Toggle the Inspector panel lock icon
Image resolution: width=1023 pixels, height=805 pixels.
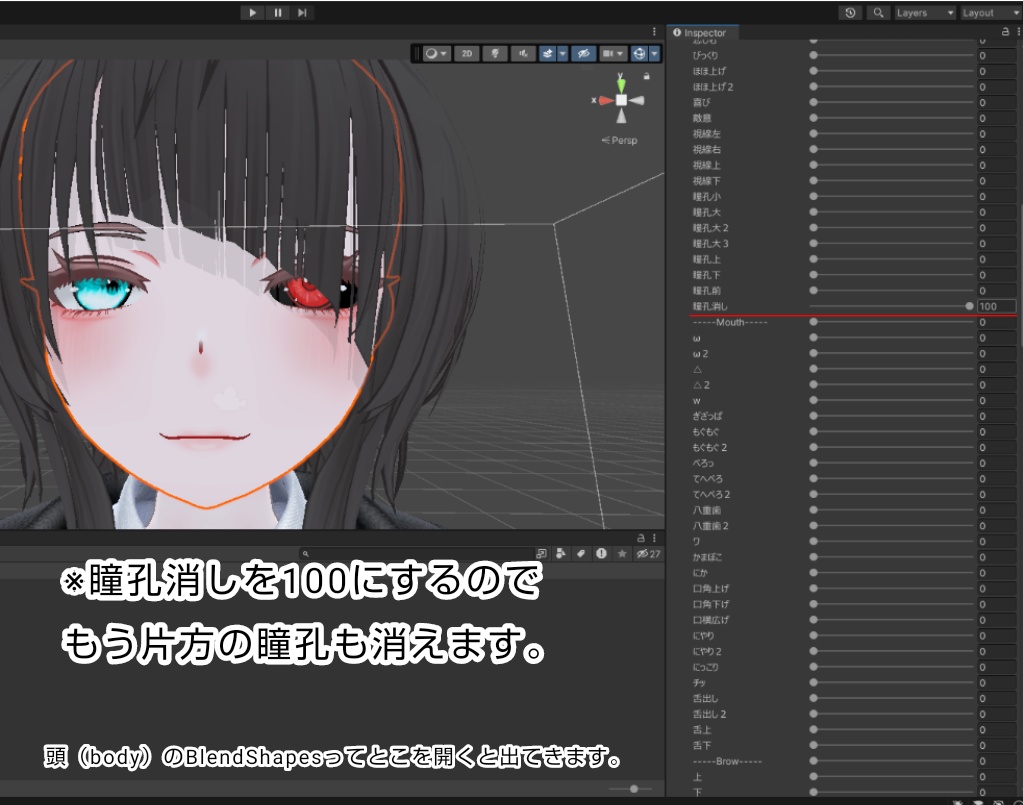pos(1005,31)
